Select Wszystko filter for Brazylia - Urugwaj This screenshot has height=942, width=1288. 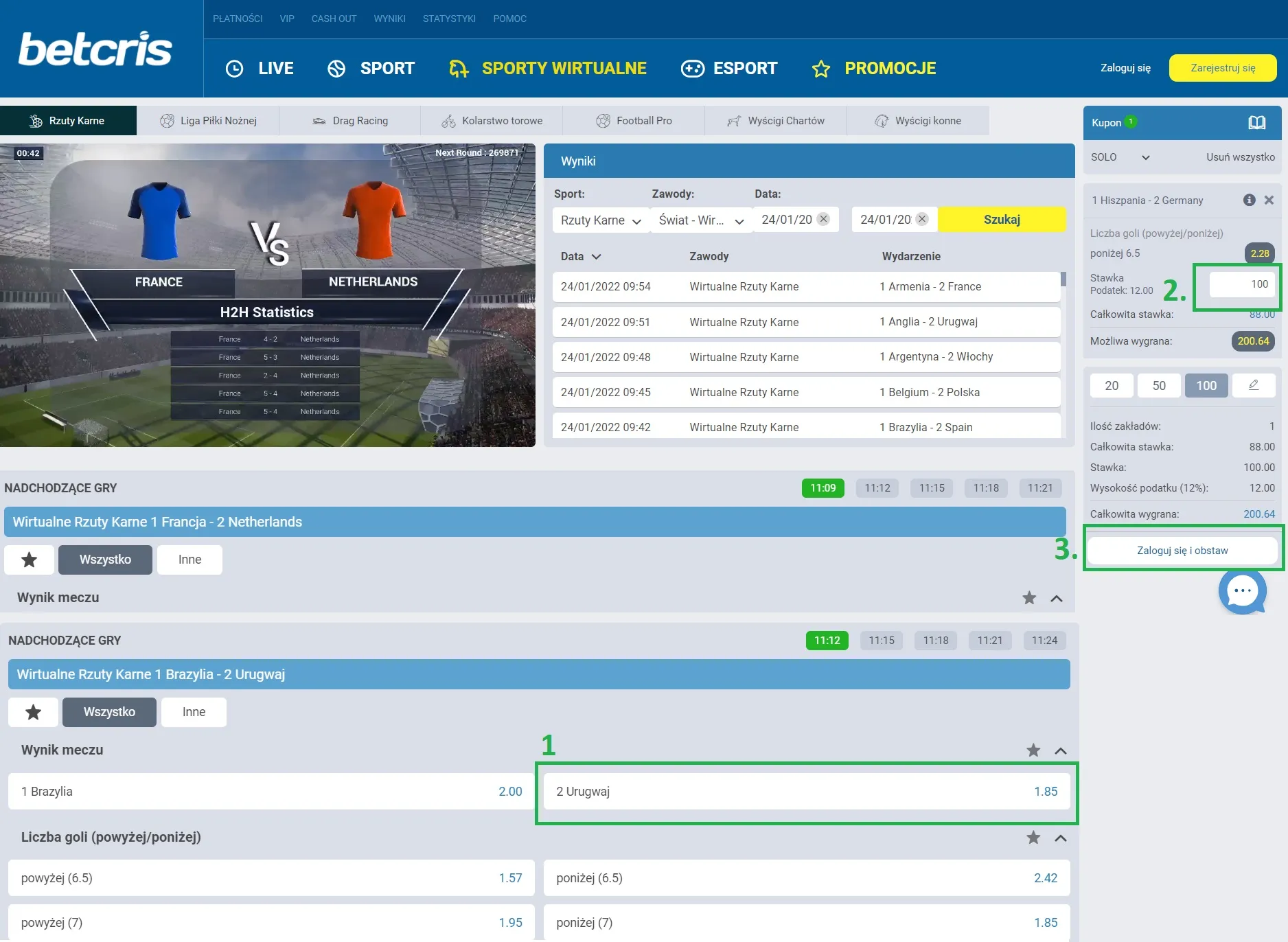pyautogui.click(x=109, y=712)
